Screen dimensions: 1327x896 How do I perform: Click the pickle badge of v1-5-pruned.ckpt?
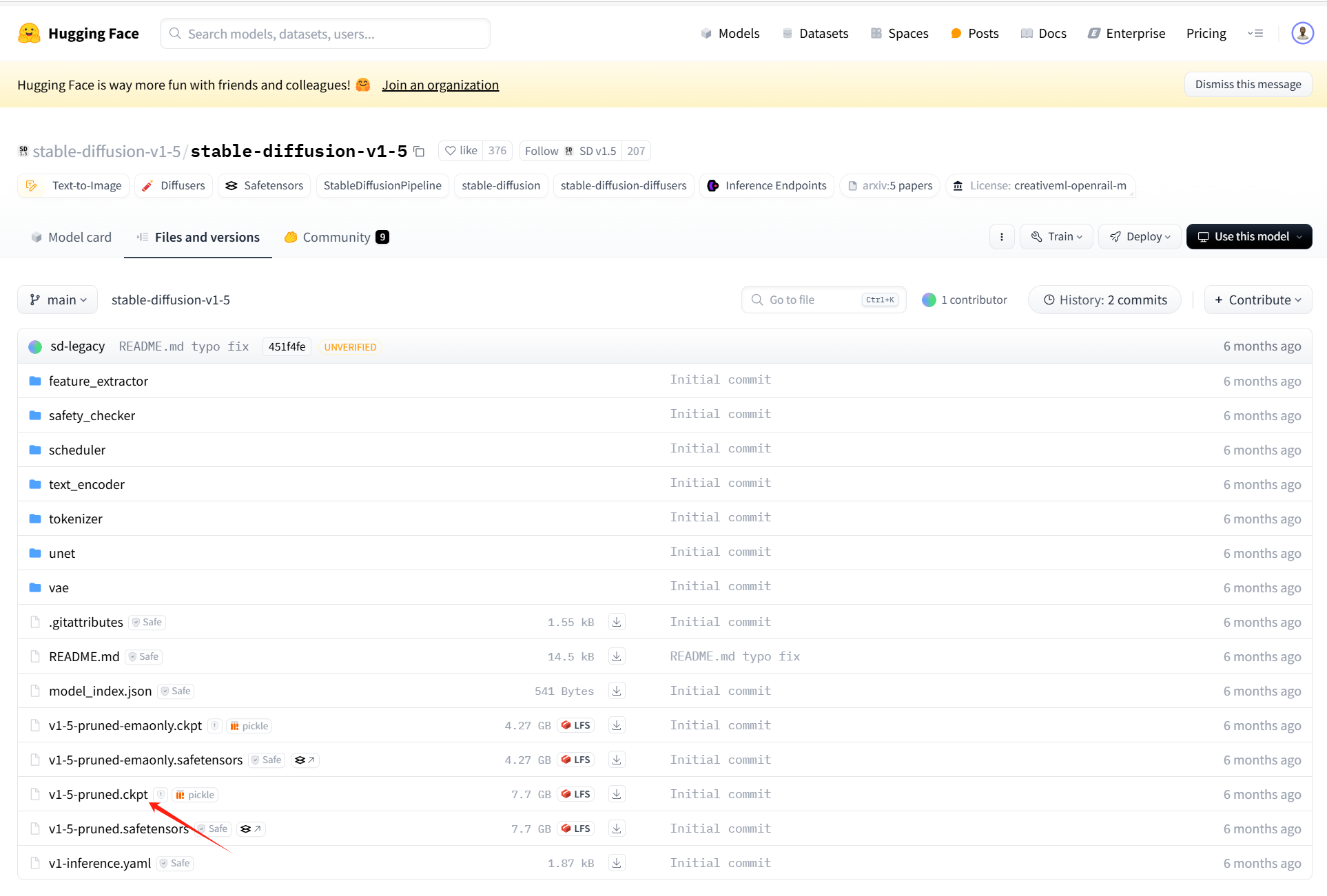195,795
